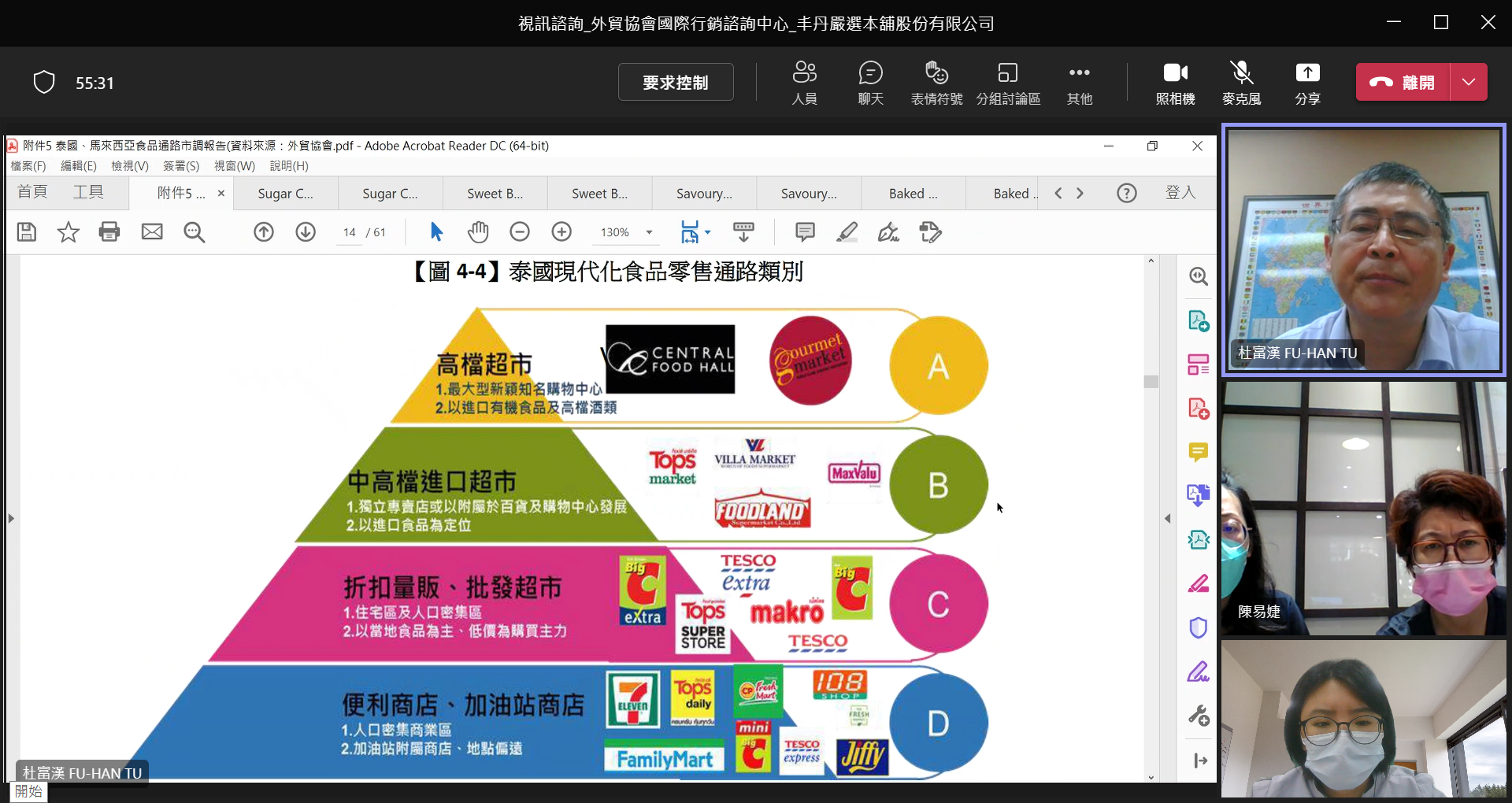1512x803 pixels.
Task: Unmute the microphone
Action: 1241,82
